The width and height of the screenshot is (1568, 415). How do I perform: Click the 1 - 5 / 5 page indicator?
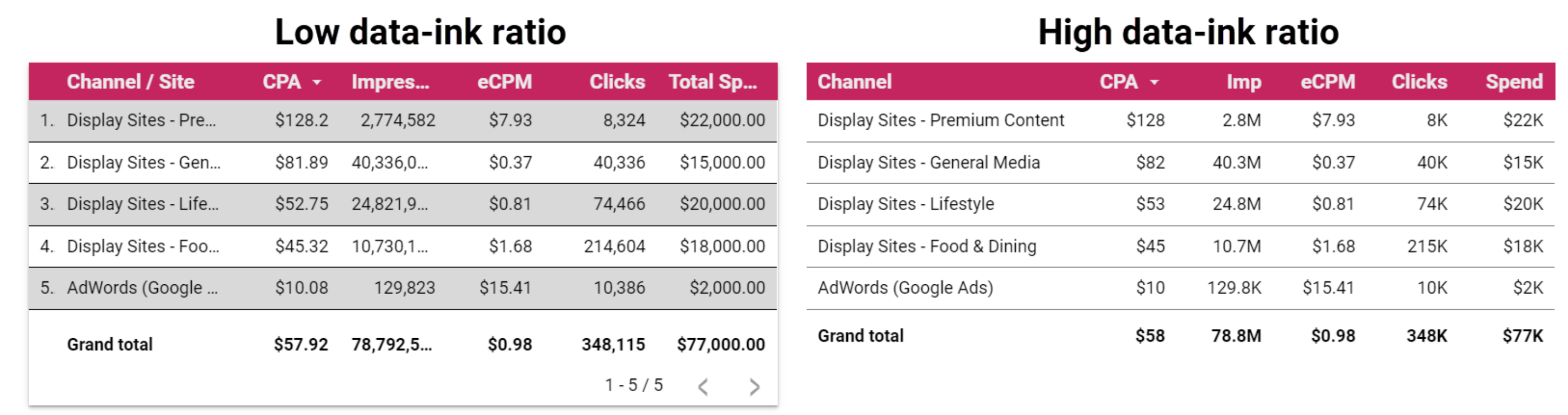[633, 385]
